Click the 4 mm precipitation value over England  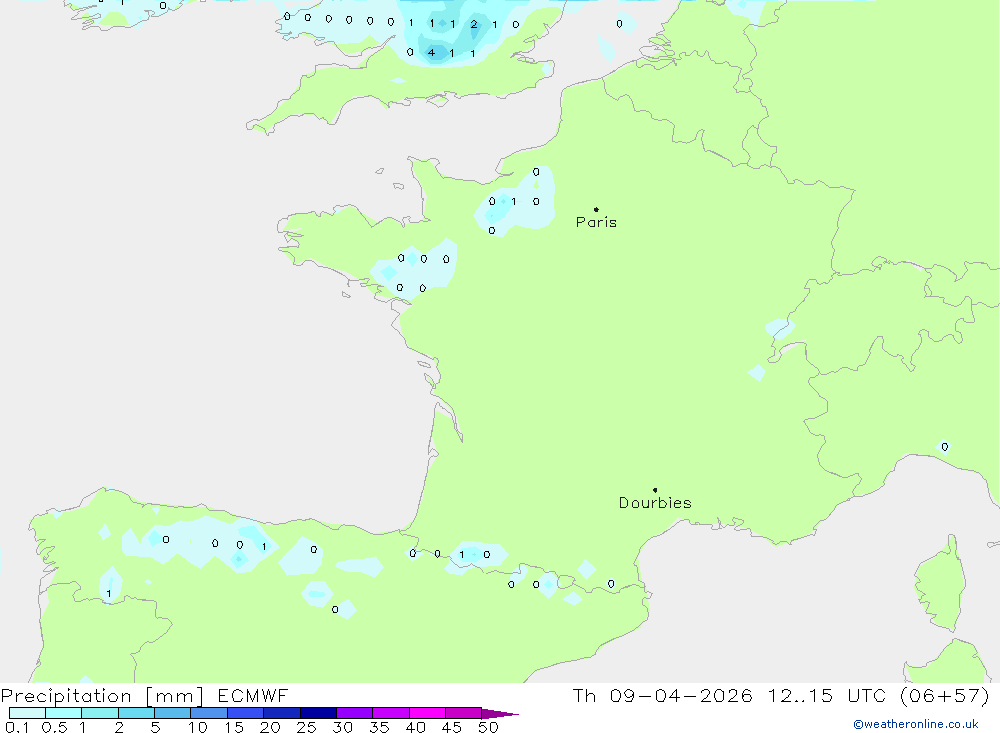click(432, 53)
